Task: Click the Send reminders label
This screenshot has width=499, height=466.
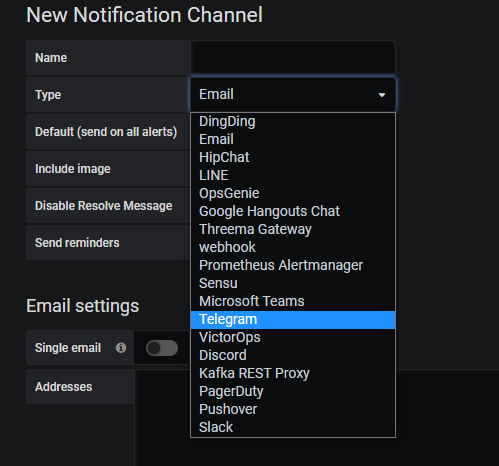Action: coord(77,243)
